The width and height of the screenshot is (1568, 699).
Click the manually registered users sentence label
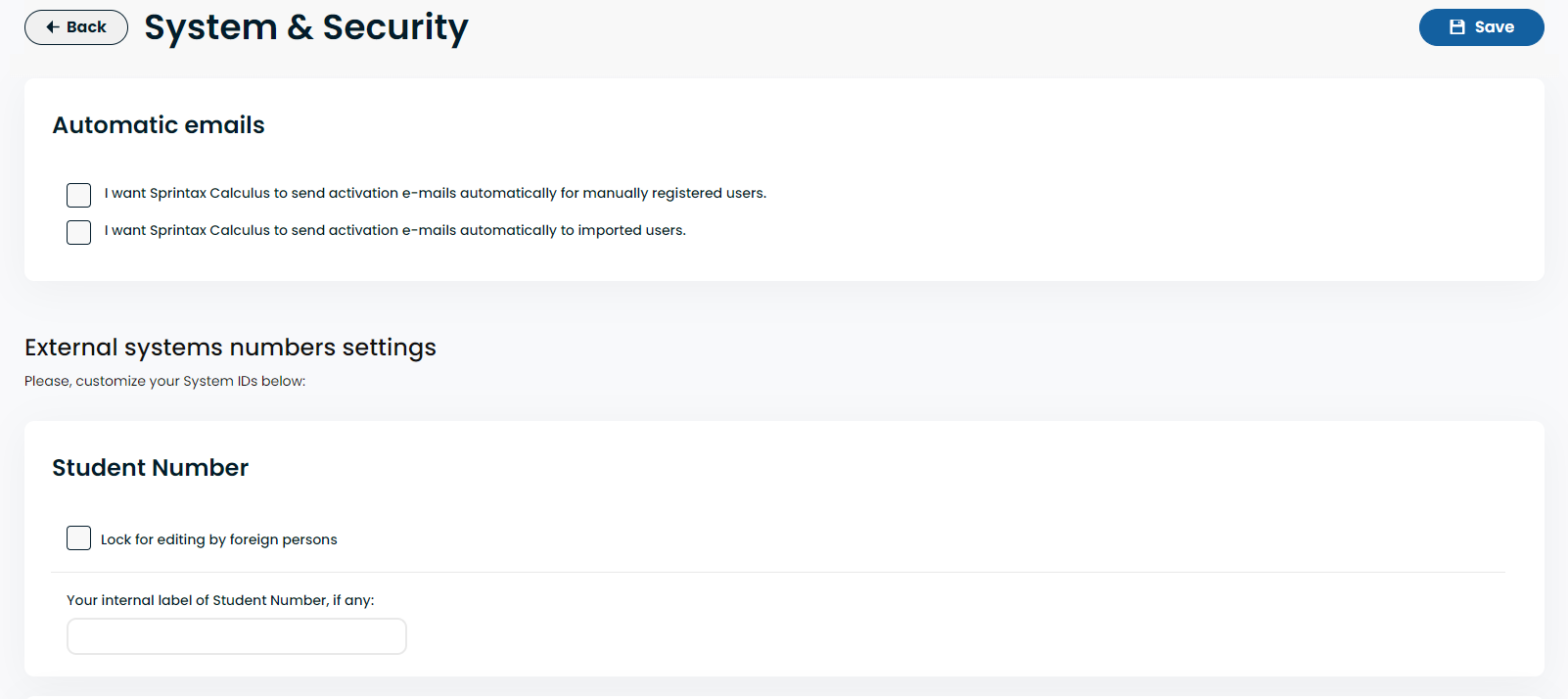436,193
